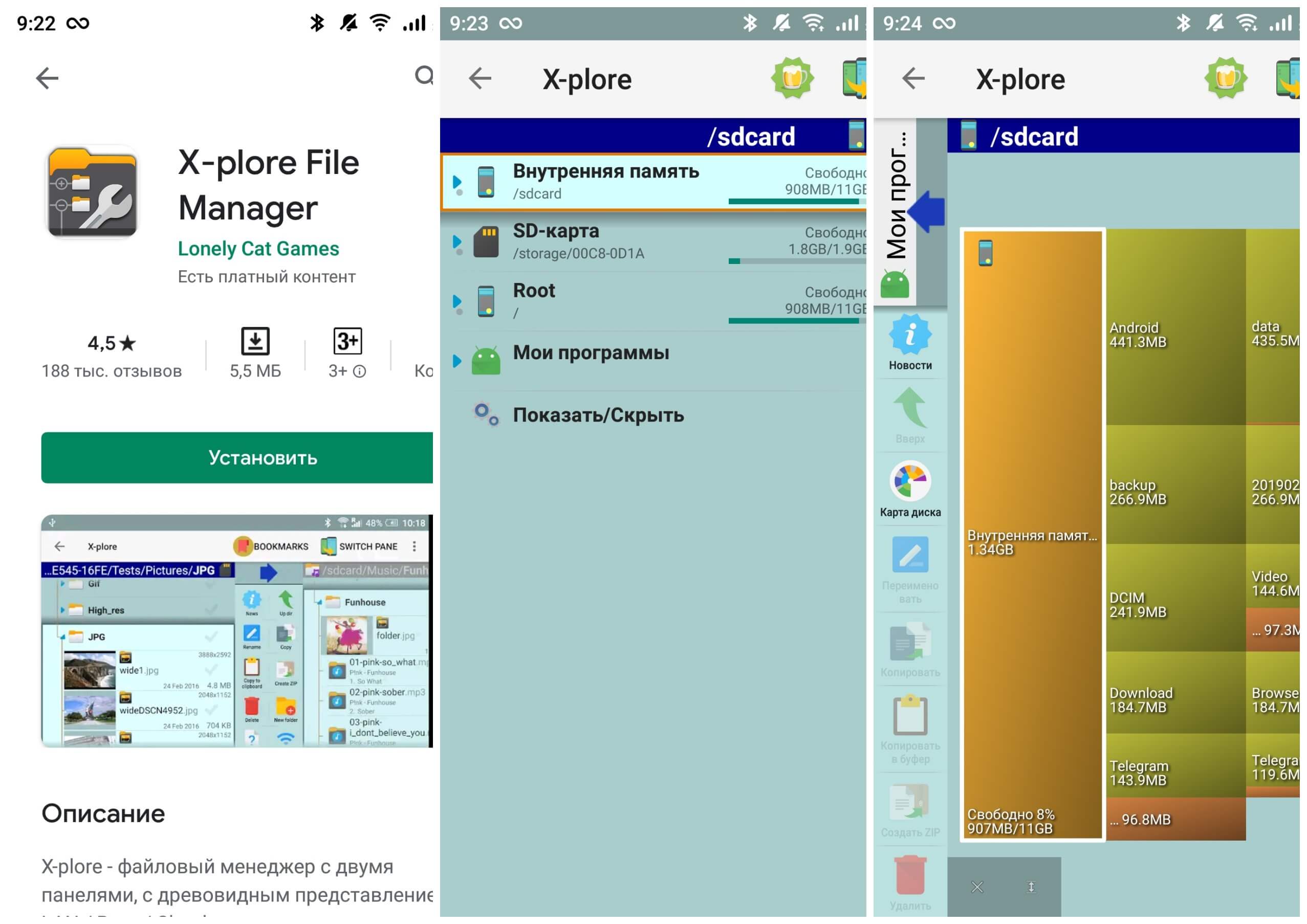
Task: Tap the Создать ZIP button
Action: [910, 810]
